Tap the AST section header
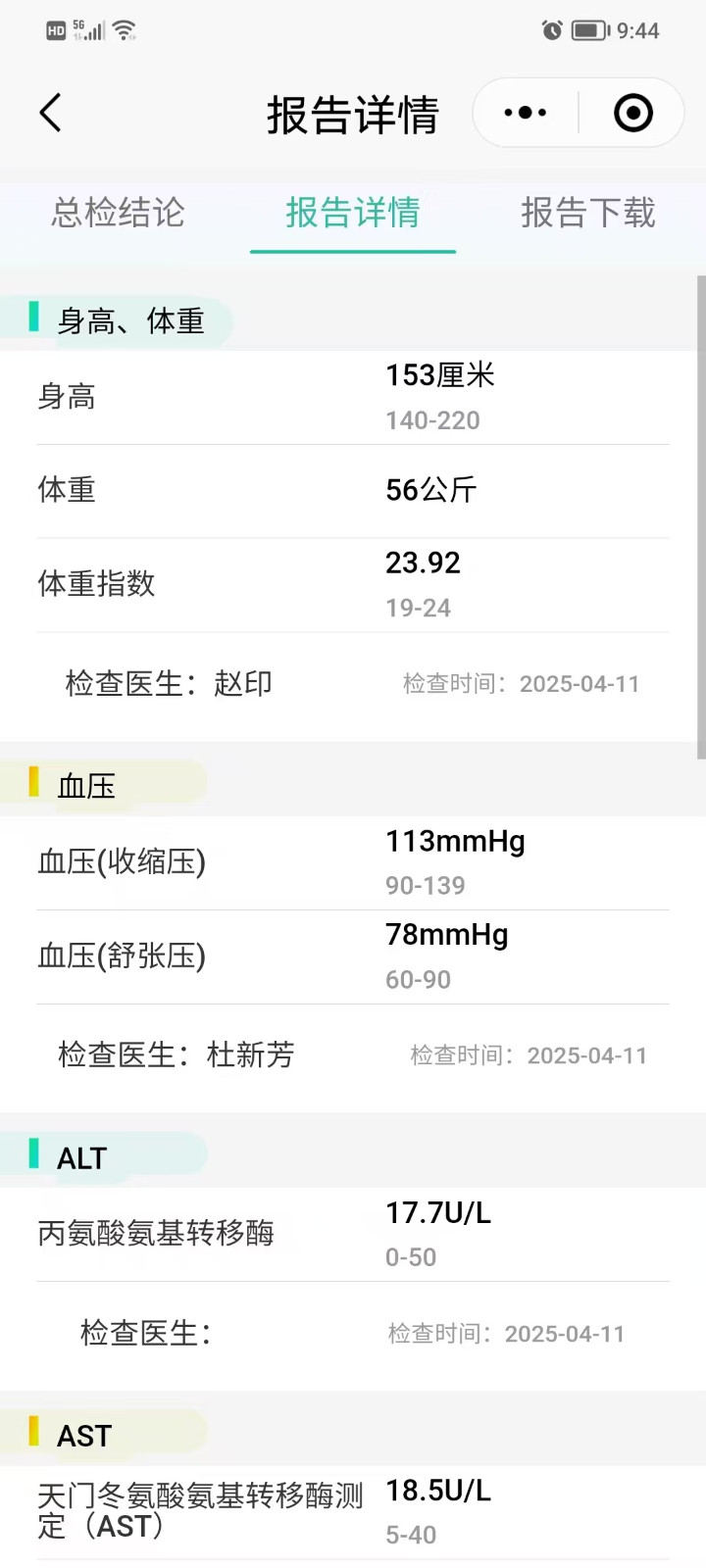The image size is (706, 1568). 84,1436
